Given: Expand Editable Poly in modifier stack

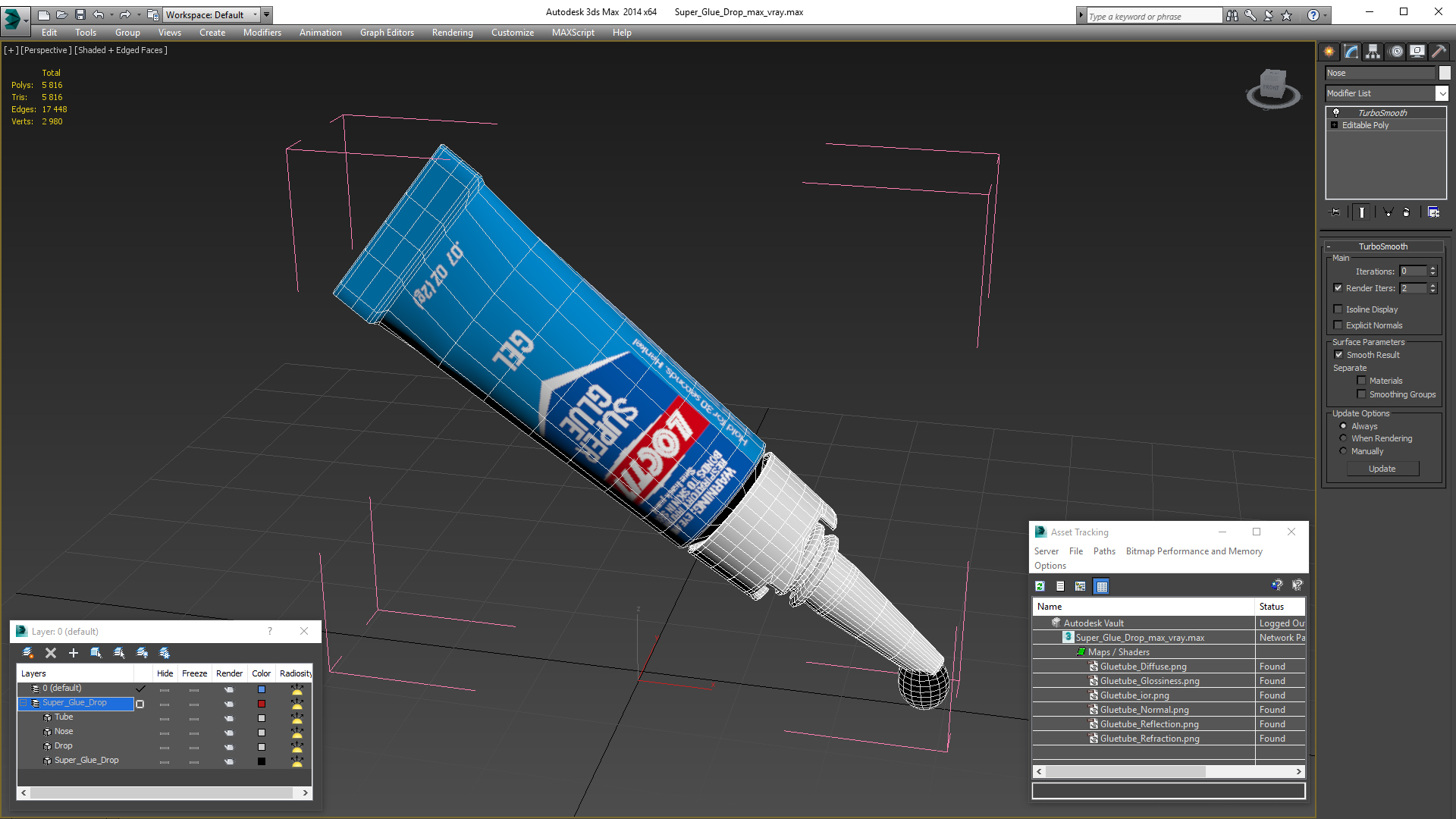Looking at the screenshot, I should tap(1334, 125).
